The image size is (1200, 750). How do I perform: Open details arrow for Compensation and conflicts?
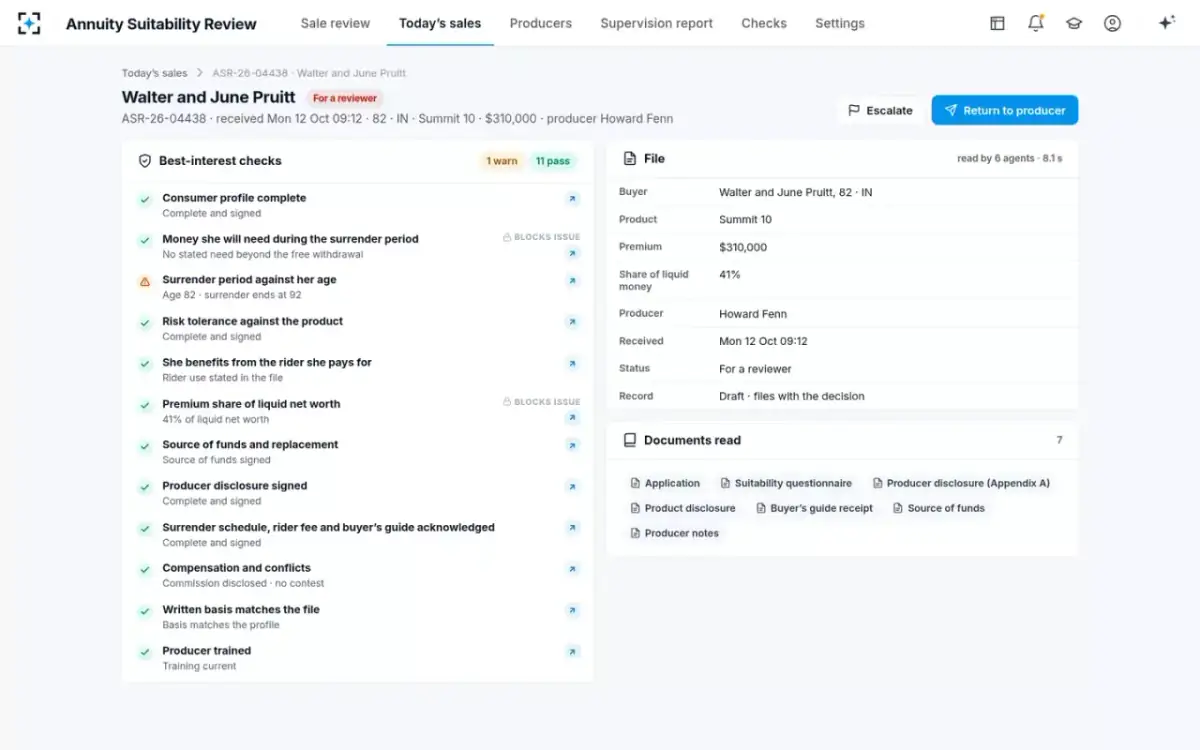(572, 569)
